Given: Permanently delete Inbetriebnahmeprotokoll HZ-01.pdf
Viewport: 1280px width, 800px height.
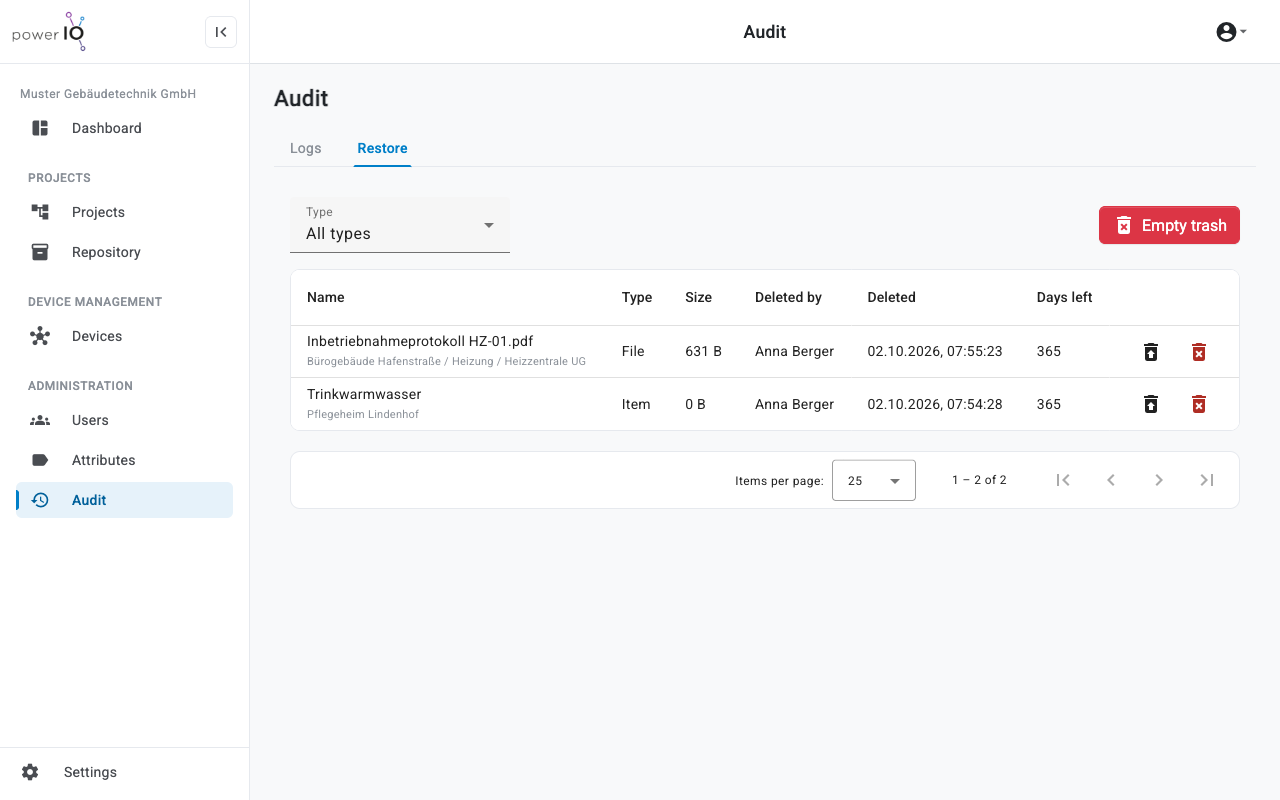Looking at the screenshot, I should [x=1199, y=352].
